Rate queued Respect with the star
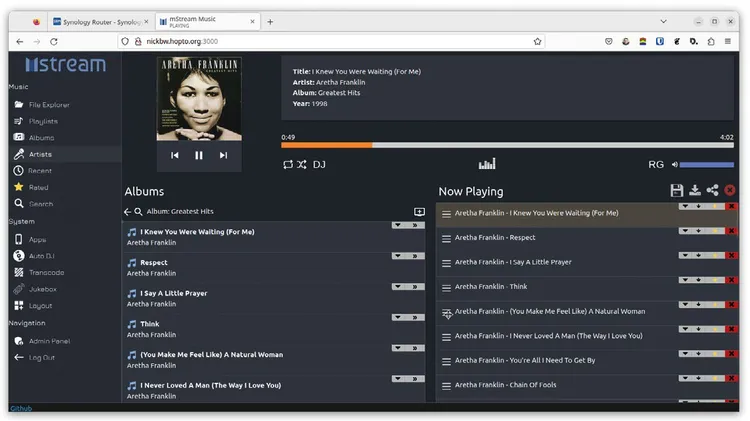The width and height of the screenshot is (750, 421). tap(715, 231)
